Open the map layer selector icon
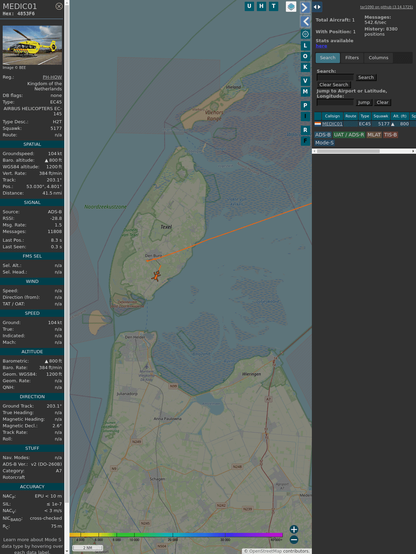This screenshot has width=416, height=554. 291,7
